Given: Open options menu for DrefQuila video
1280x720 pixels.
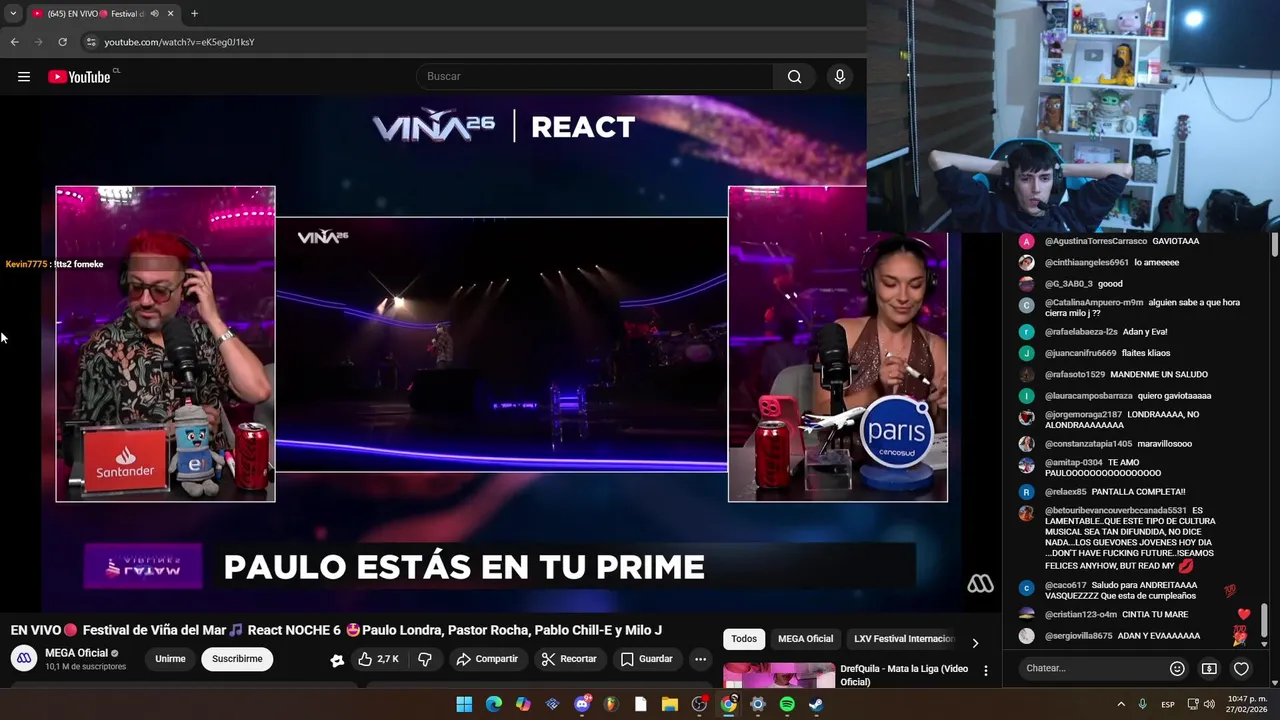Looking at the screenshot, I should (986, 671).
